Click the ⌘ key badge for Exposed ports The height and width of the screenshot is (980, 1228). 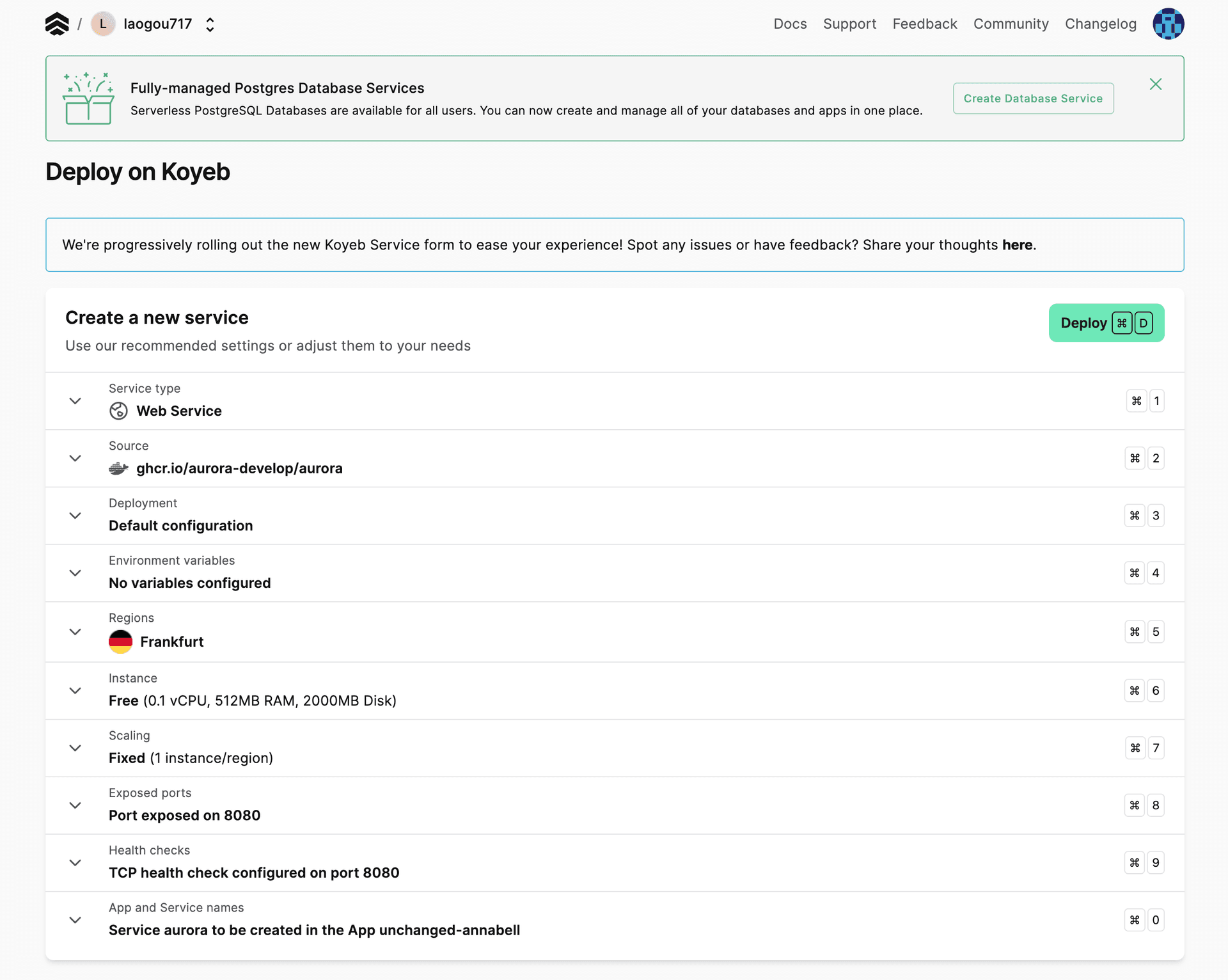coord(1135,805)
